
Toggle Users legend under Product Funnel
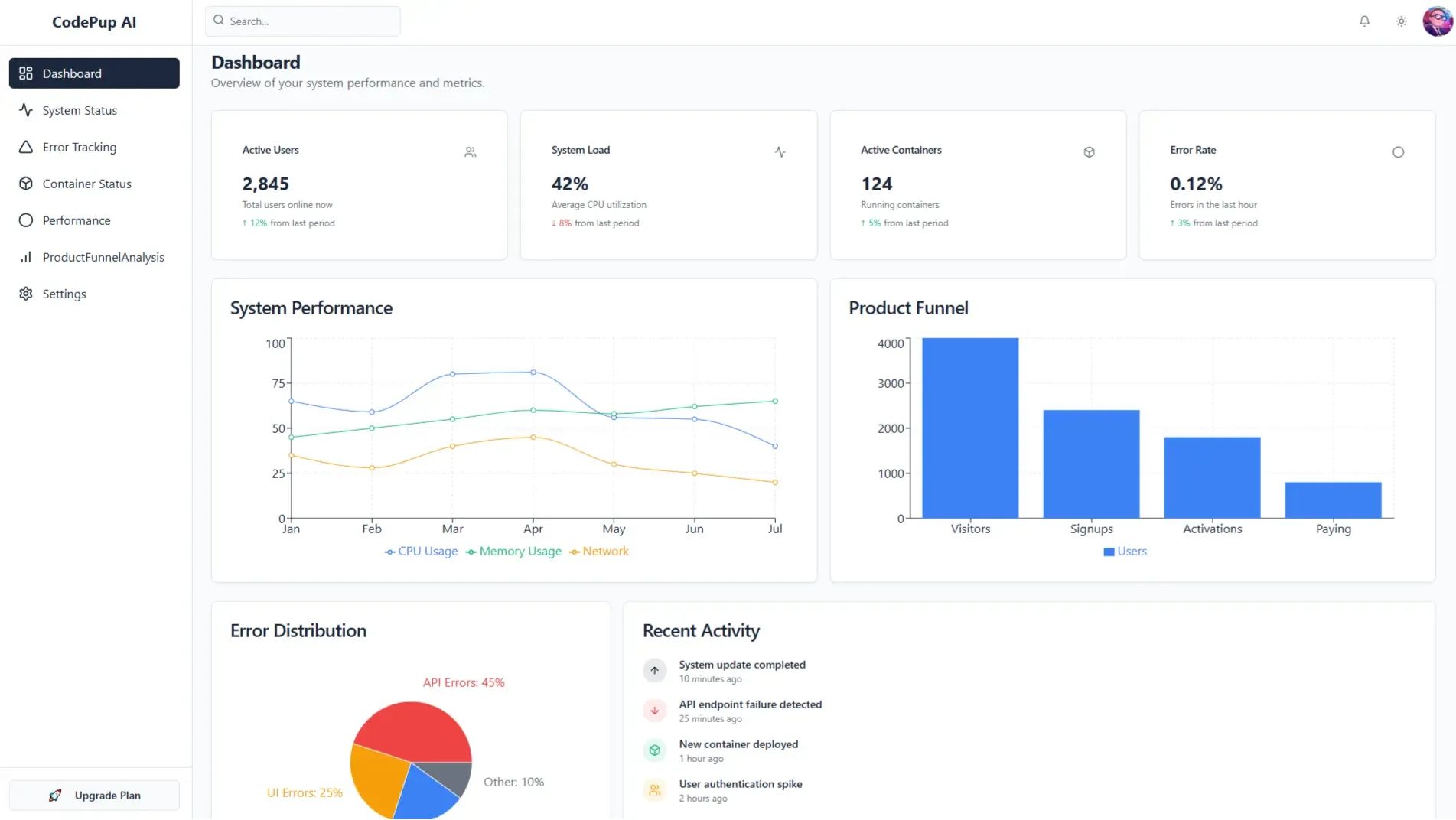tap(1124, 552)
